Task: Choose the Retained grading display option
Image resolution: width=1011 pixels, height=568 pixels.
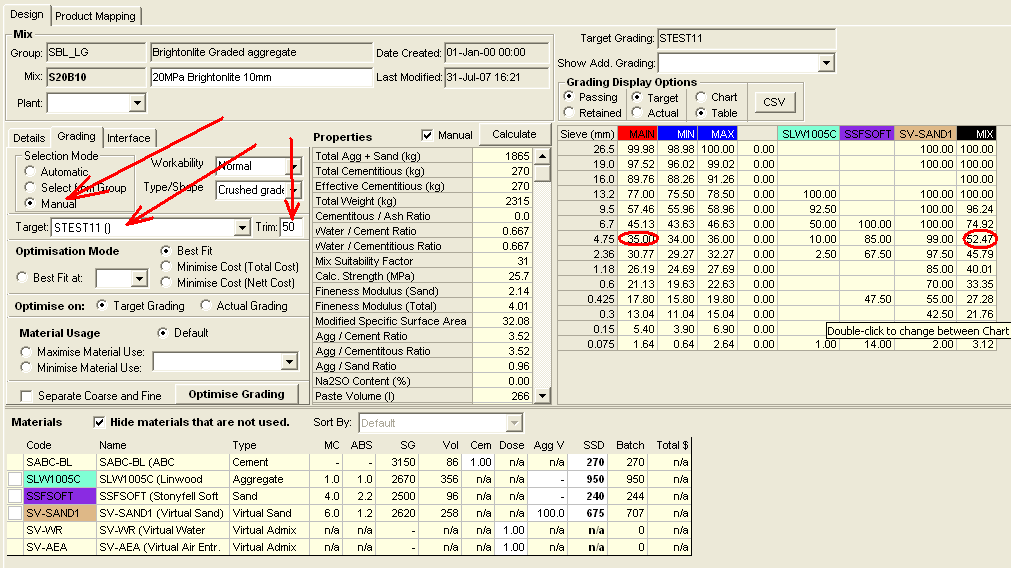Action: (x=570, y=113)
